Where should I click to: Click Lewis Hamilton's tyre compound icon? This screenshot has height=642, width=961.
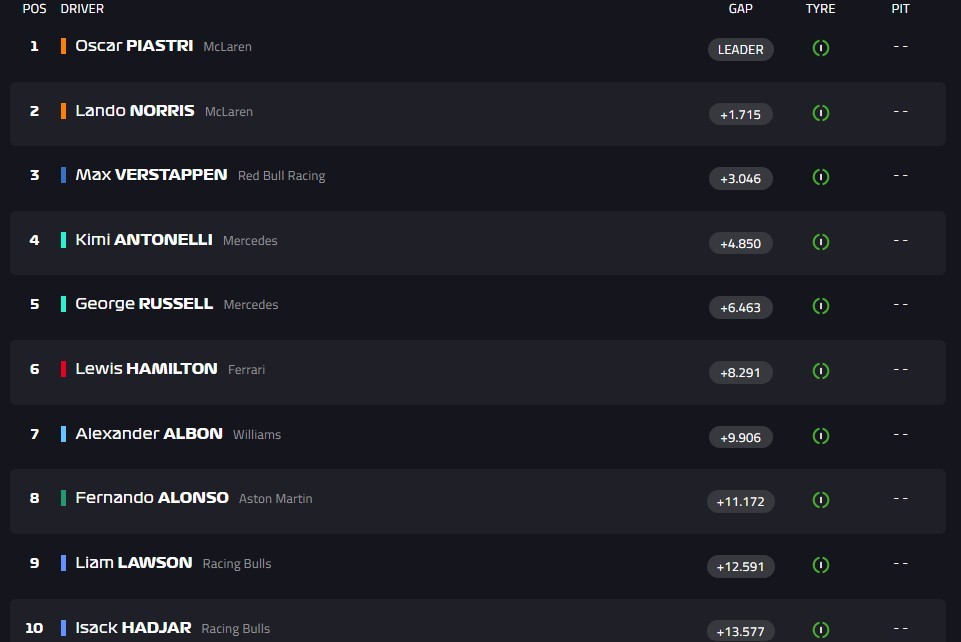tap(821, 371)
